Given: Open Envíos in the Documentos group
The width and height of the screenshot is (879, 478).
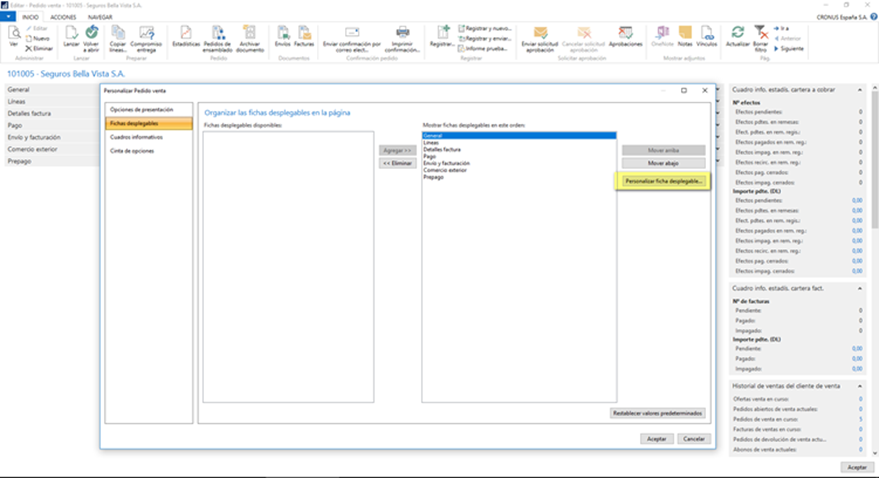Looking at the screenshot, I should [283, 36].
